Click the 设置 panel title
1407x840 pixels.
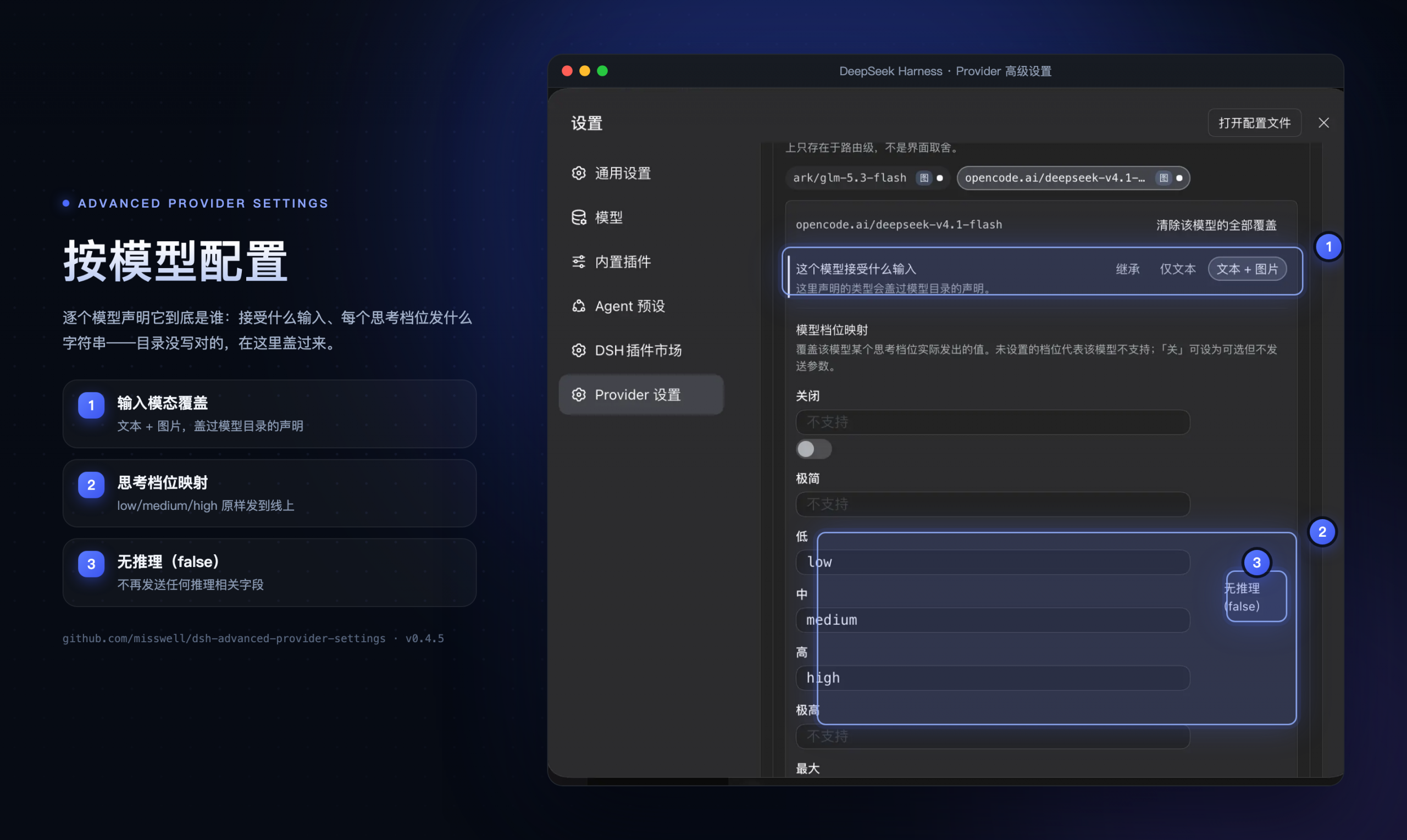pyautogui.click(x=586, y=123)
